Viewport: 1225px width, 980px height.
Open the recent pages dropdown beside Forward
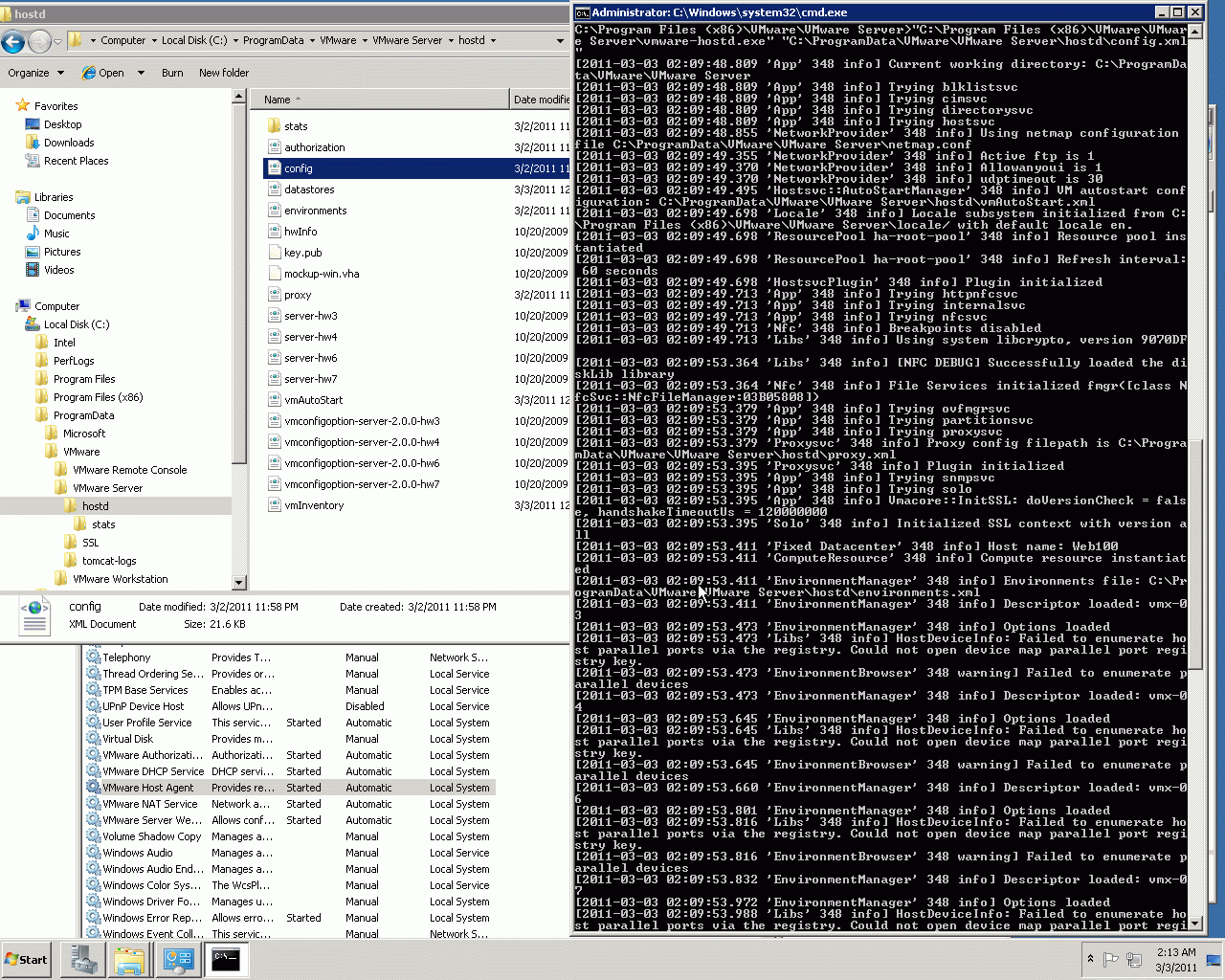tap(57, 41)
